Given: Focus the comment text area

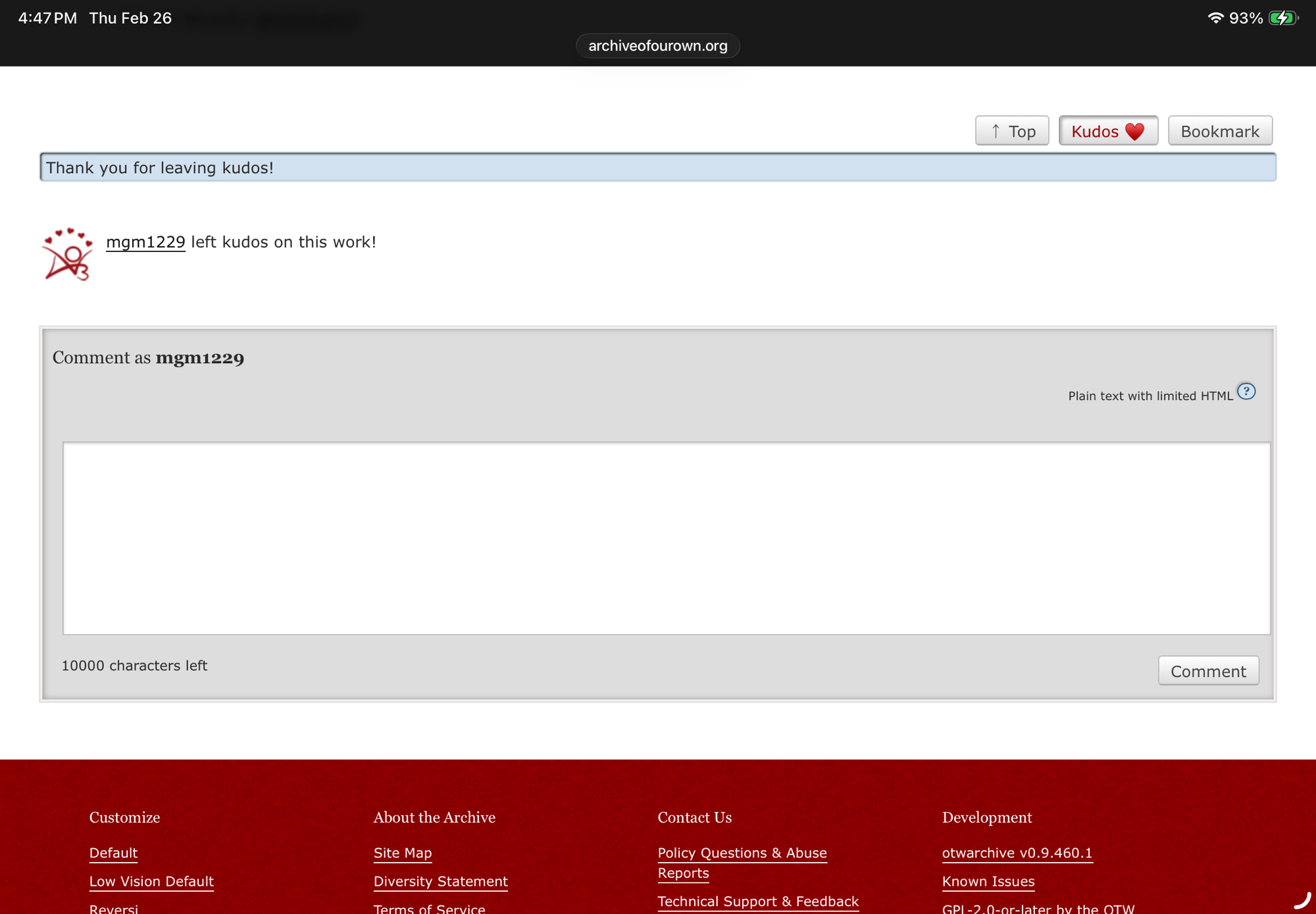Looking at the screenshot, I should pos(666,538).
